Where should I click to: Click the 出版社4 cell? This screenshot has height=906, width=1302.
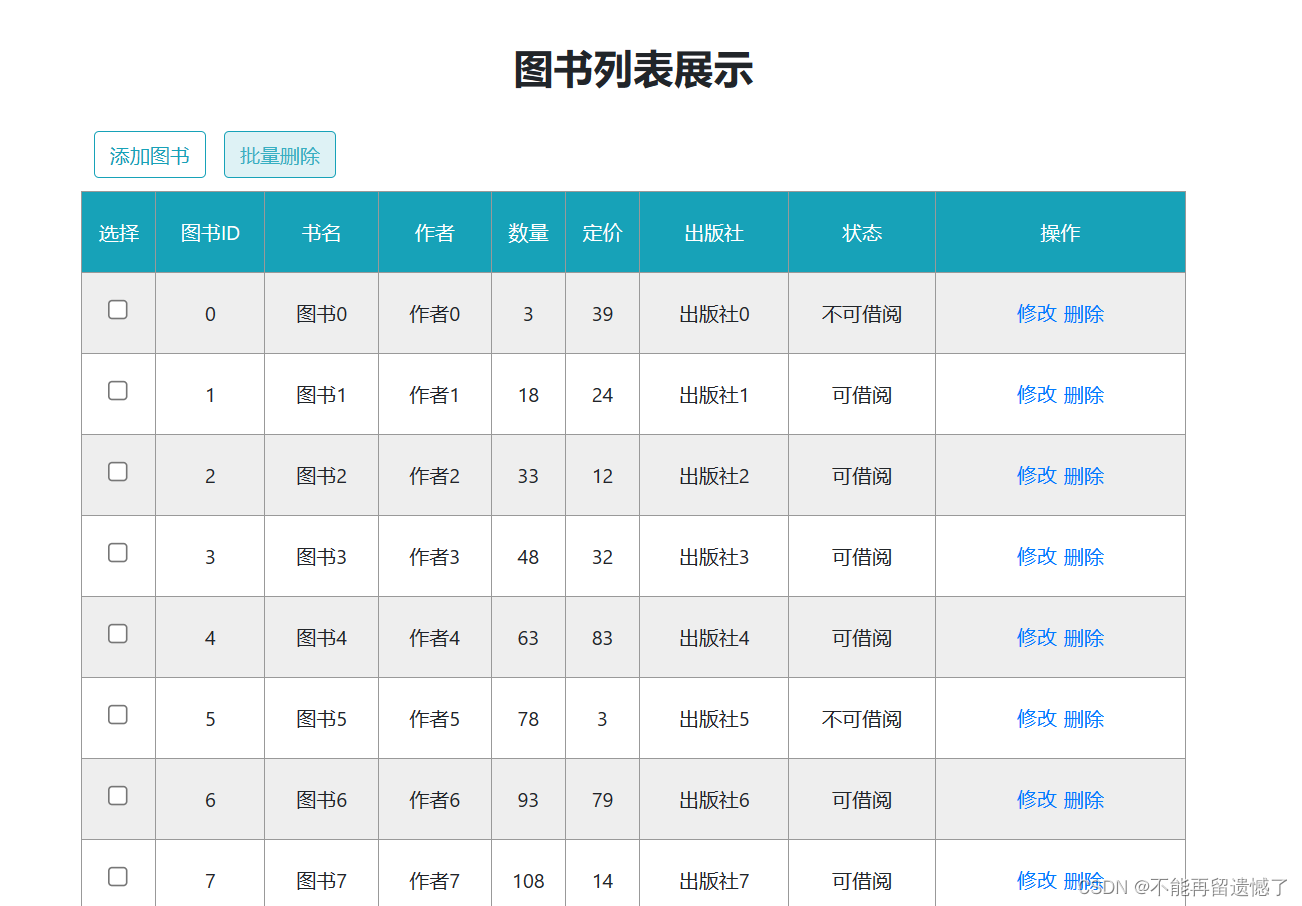click(714, 638)
